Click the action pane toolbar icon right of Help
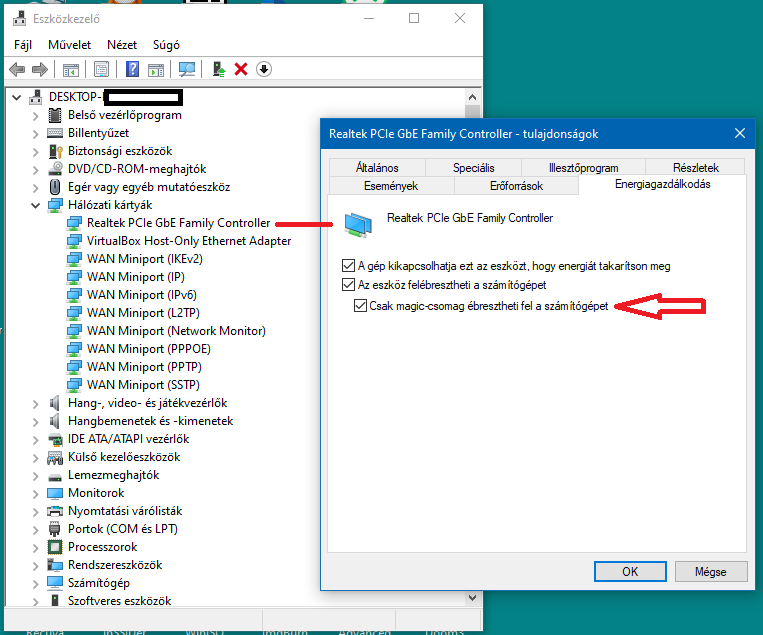The height and width of the screenshot is (635, 763). pos(156,70)
